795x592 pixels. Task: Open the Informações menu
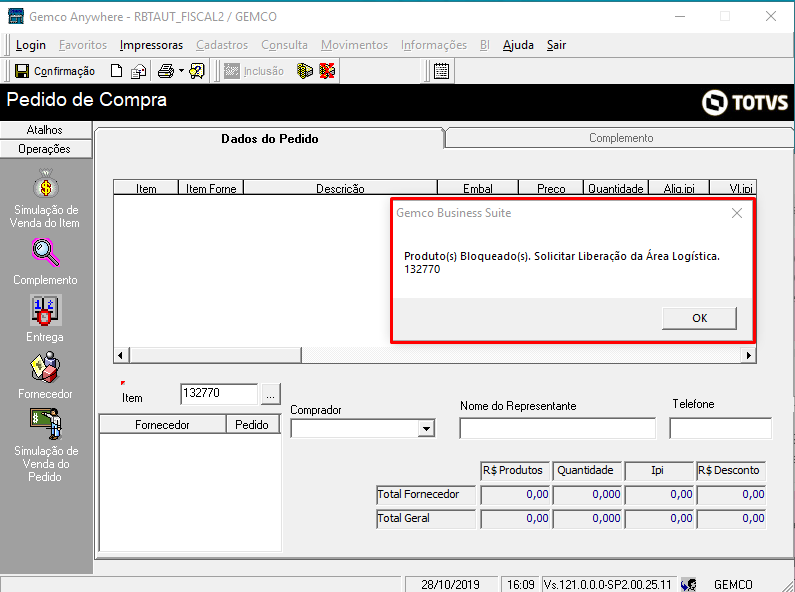434,45
